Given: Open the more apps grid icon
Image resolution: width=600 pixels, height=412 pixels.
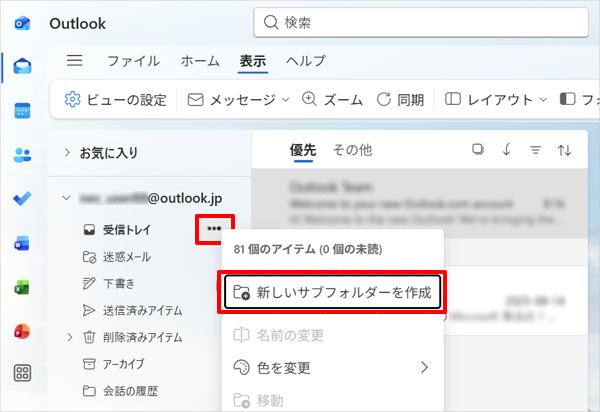Looking at the screenshot, I should coord(22,373).
